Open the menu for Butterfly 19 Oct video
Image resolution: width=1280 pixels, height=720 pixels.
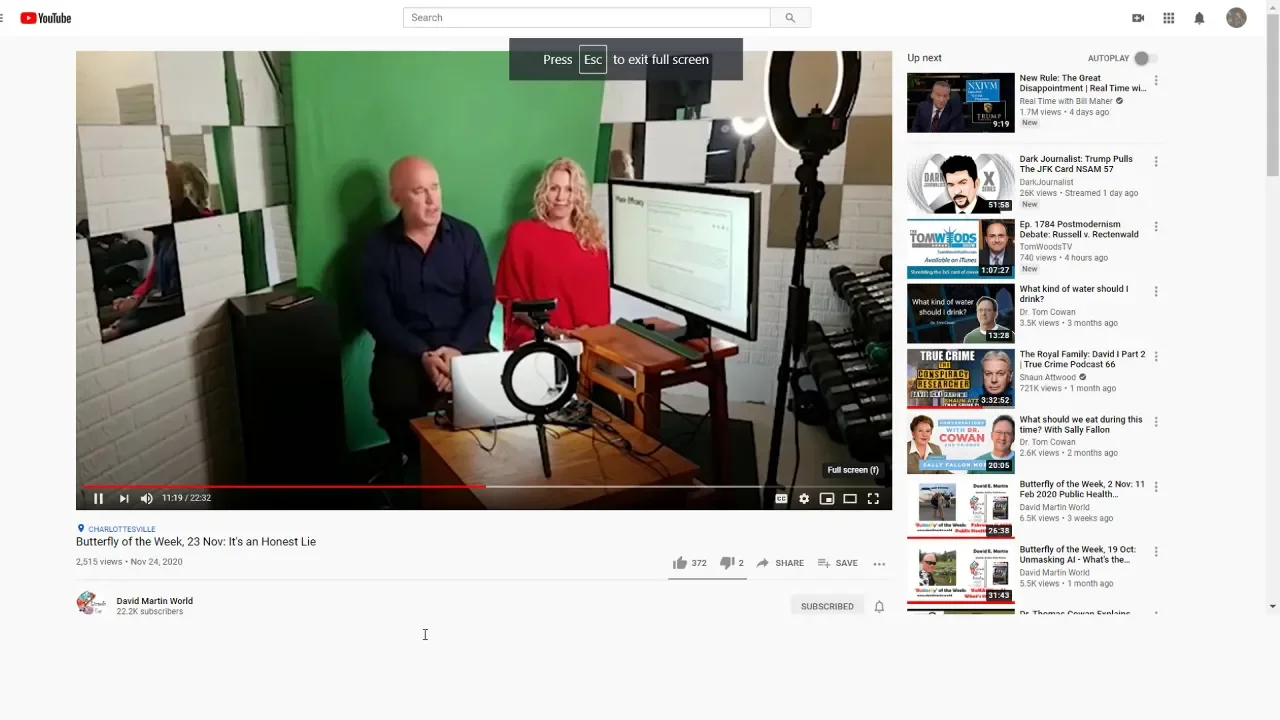pos(1156,552)
